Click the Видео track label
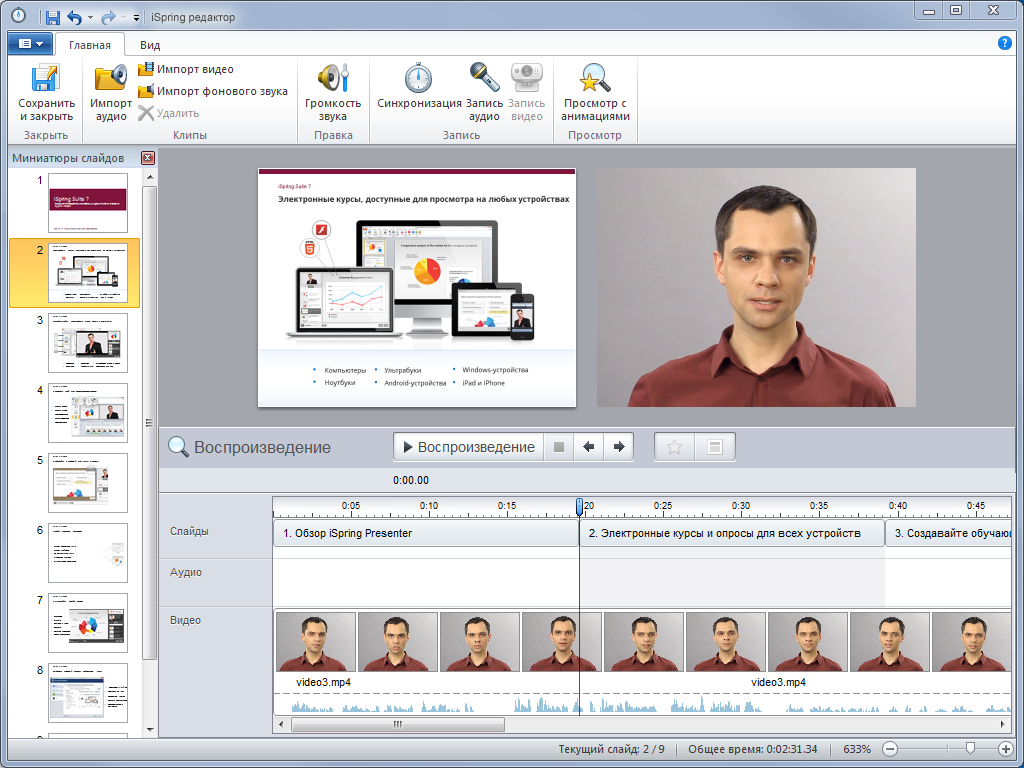 [185, 620]
